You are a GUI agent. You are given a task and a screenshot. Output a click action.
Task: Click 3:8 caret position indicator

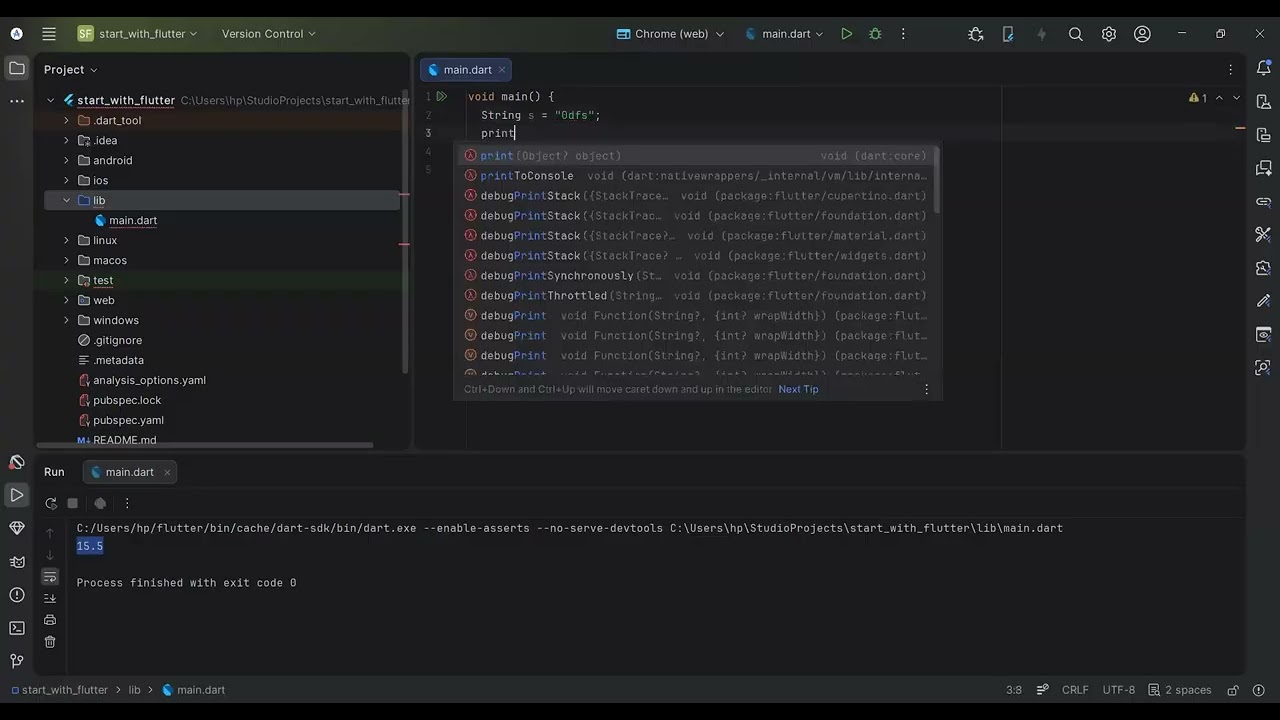(1014, 690)
